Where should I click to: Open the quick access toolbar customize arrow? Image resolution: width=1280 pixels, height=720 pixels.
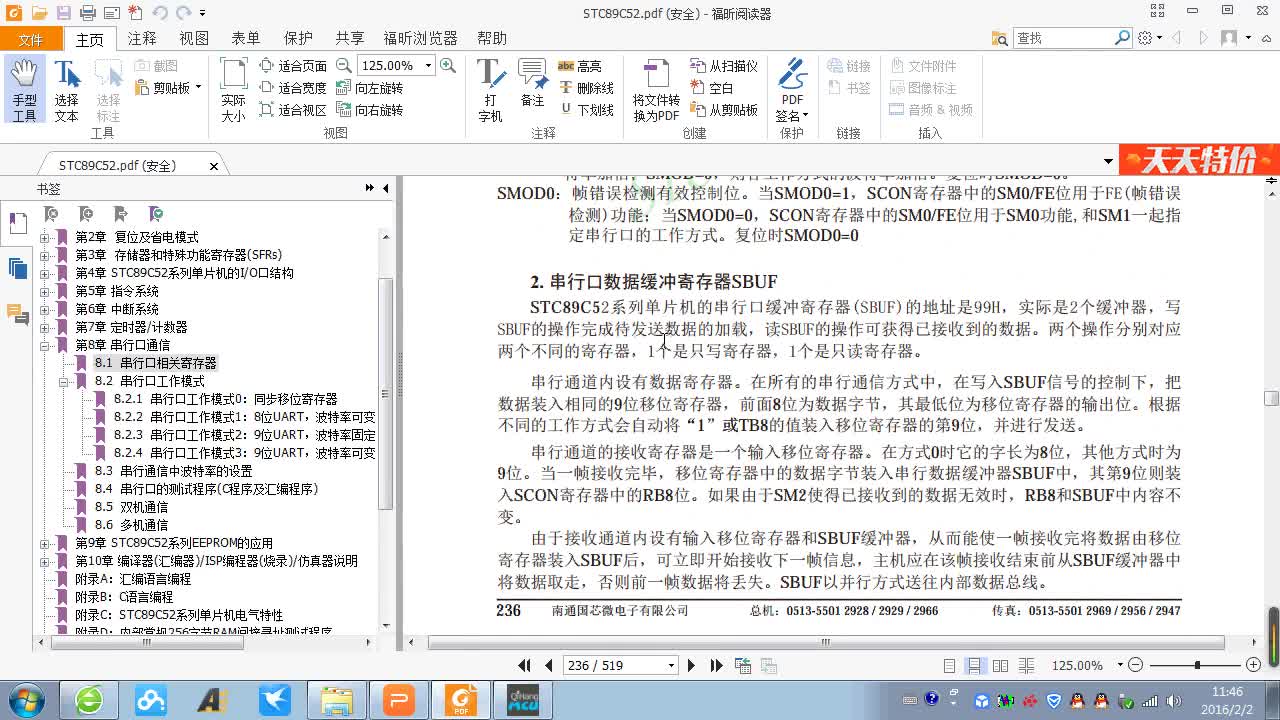pyautogui.click(x=202, y=13)
